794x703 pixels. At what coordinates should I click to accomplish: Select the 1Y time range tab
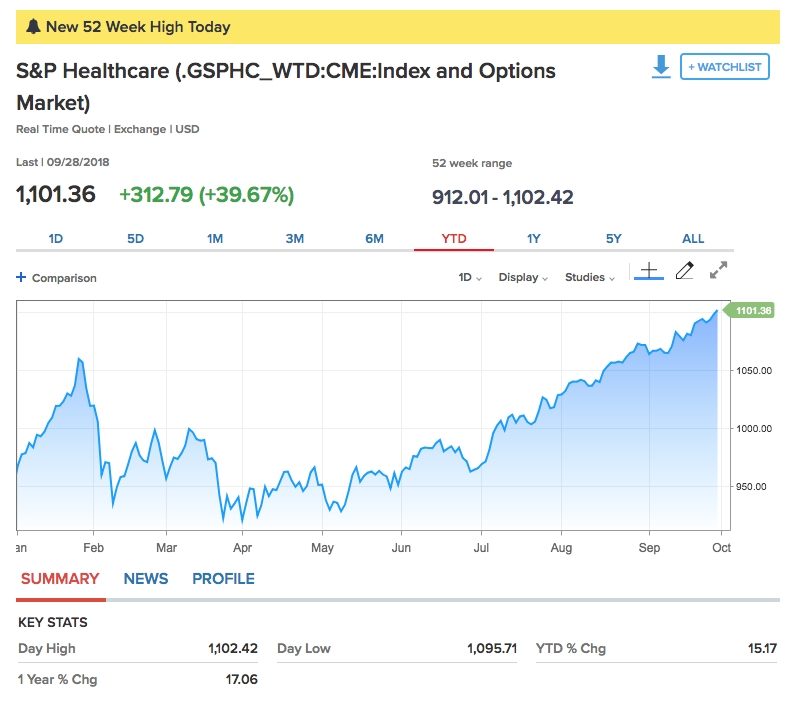pyautogui.click(x=534, y=239)
